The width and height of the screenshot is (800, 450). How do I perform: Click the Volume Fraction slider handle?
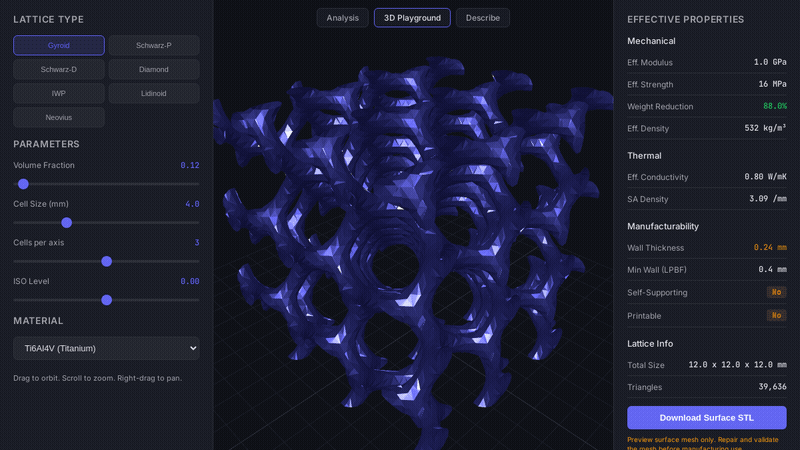(23, 184)
